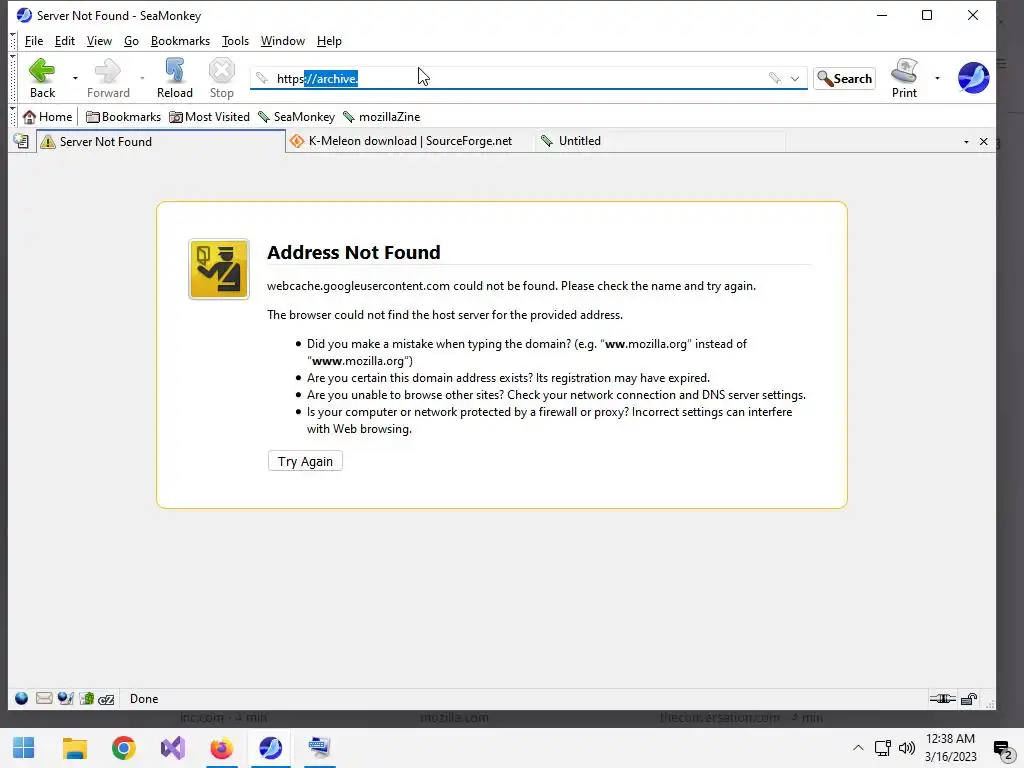Click the Search button
The width and height of the screenshot is (1024, 768).
[x=844, y=78]
